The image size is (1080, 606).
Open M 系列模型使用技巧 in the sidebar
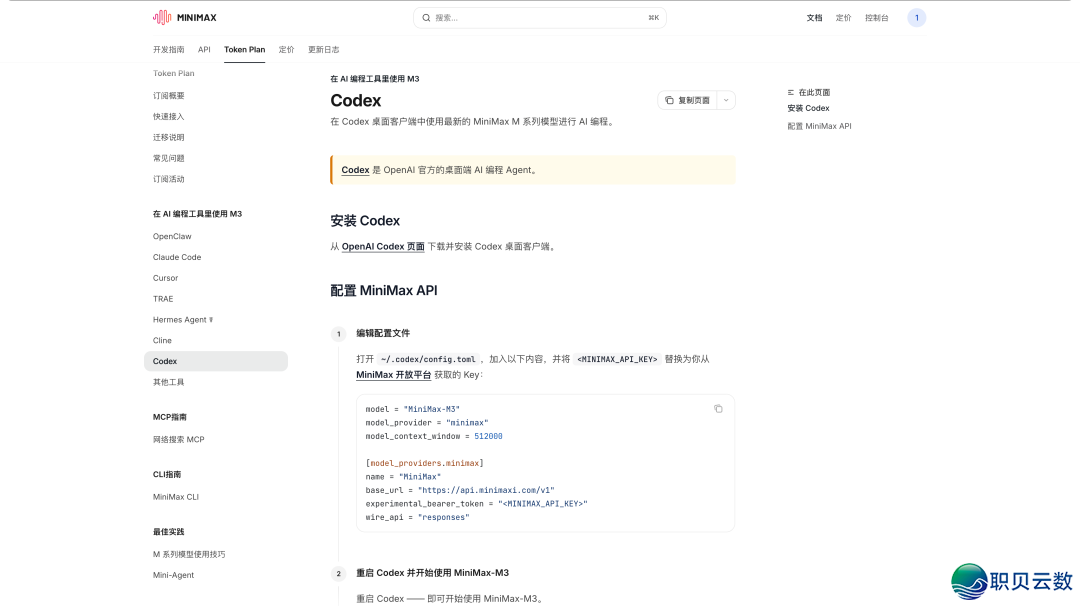click(x=189, y=554)
